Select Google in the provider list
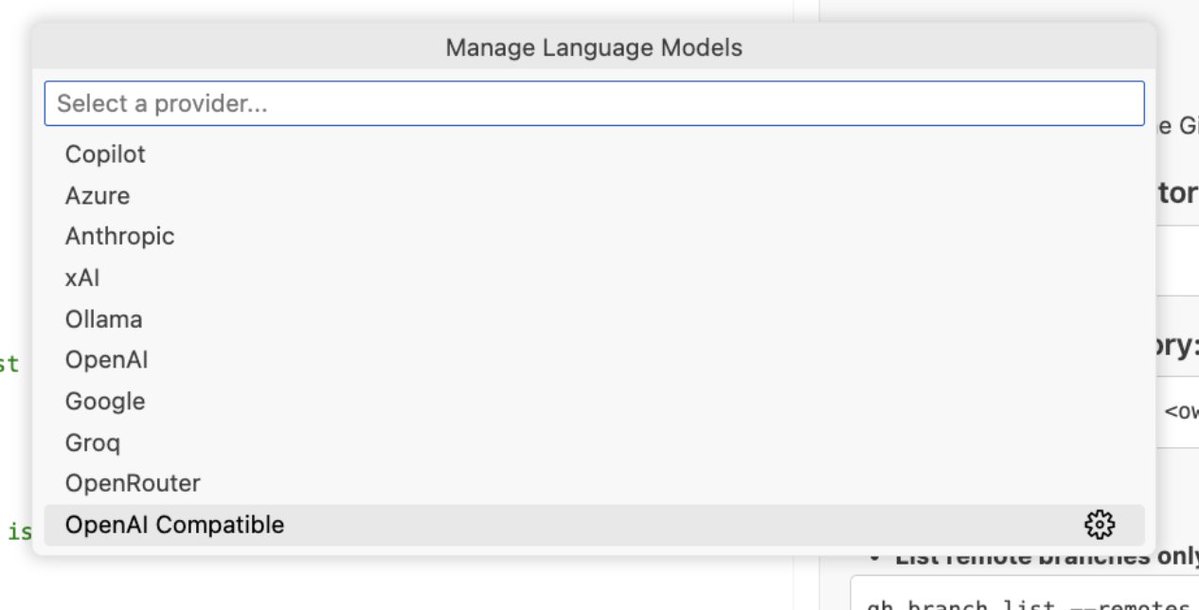Image resolution: width=1199 pixels, height=610 pixels. pyautogui.click(x=105, y=401)
